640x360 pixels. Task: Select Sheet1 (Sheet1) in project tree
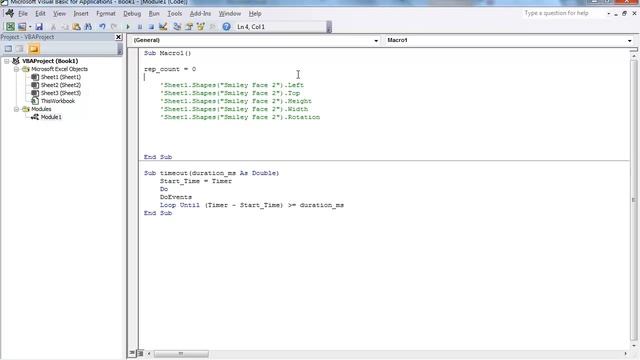click(60, 77)
